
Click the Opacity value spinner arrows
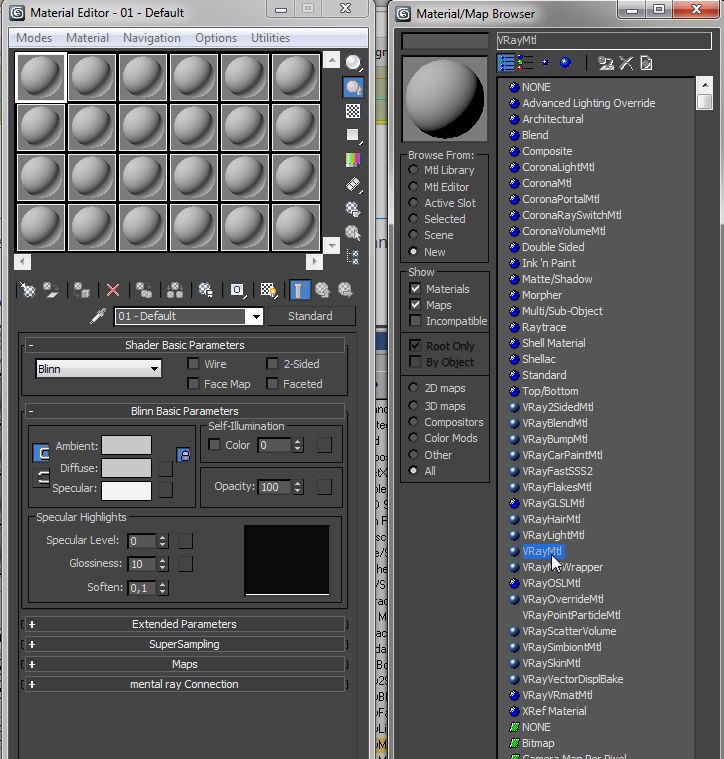[298, 487]
